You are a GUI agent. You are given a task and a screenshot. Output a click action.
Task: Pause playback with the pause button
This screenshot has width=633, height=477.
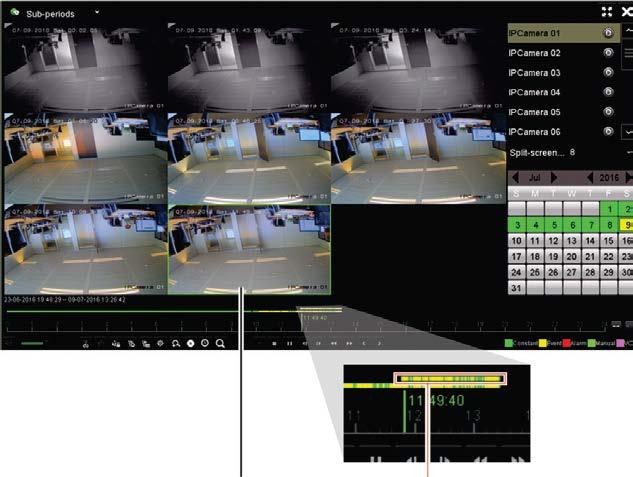tap(289, 343)
